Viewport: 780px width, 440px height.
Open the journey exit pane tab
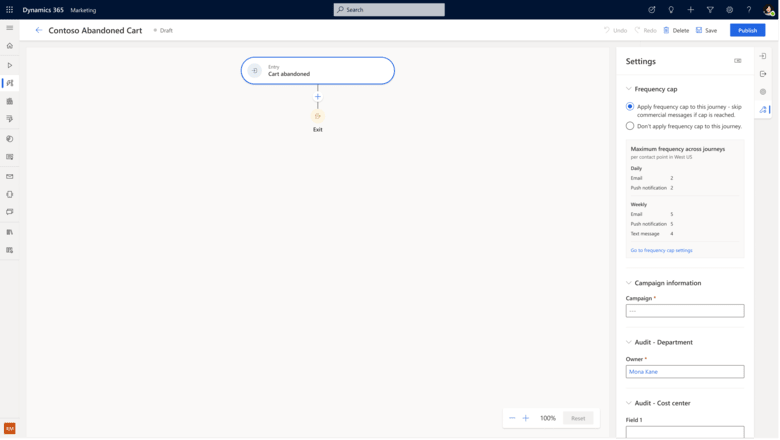coord(763,74)
